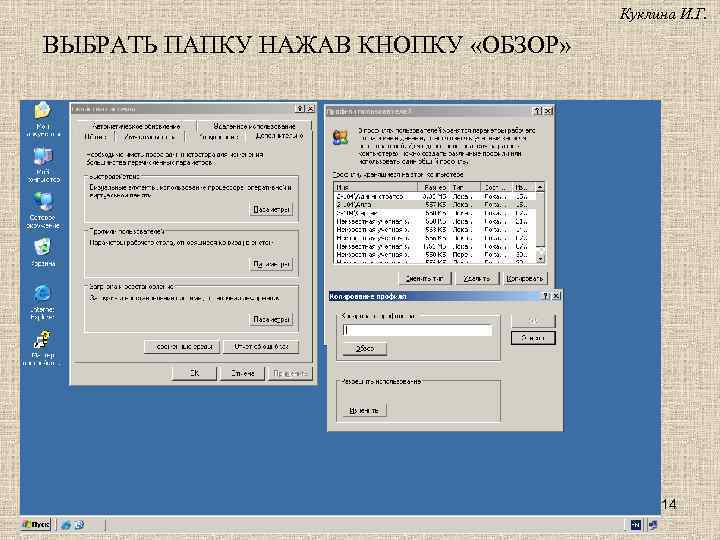
Task: Click Изменить under Разрешить использование
Action: click(365, 410)
